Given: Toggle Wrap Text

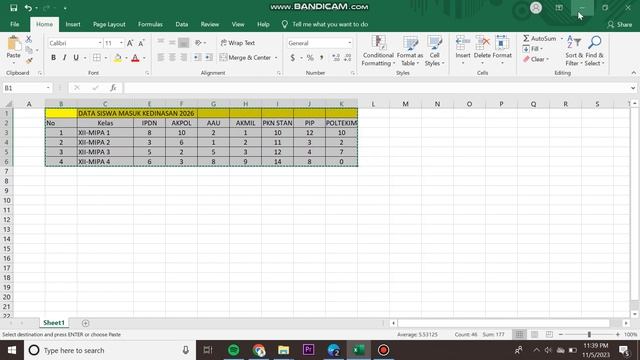Looking at the screenshot, I should (238, 43).
